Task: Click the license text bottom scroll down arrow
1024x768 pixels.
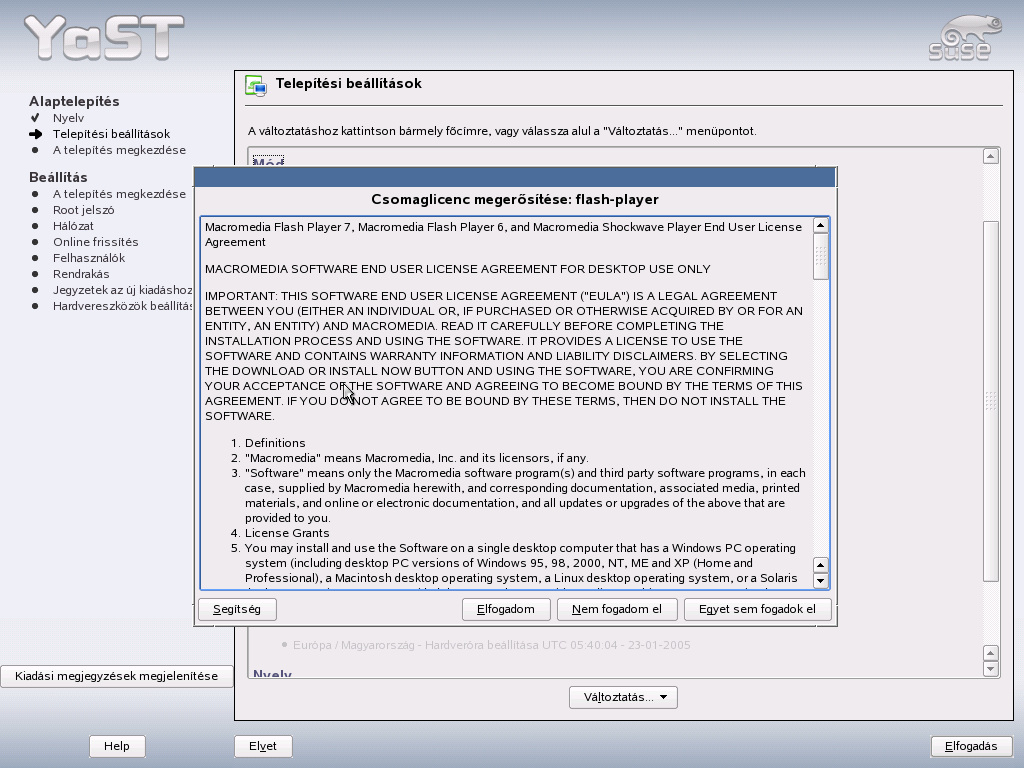Action: [x=821, y=580]
